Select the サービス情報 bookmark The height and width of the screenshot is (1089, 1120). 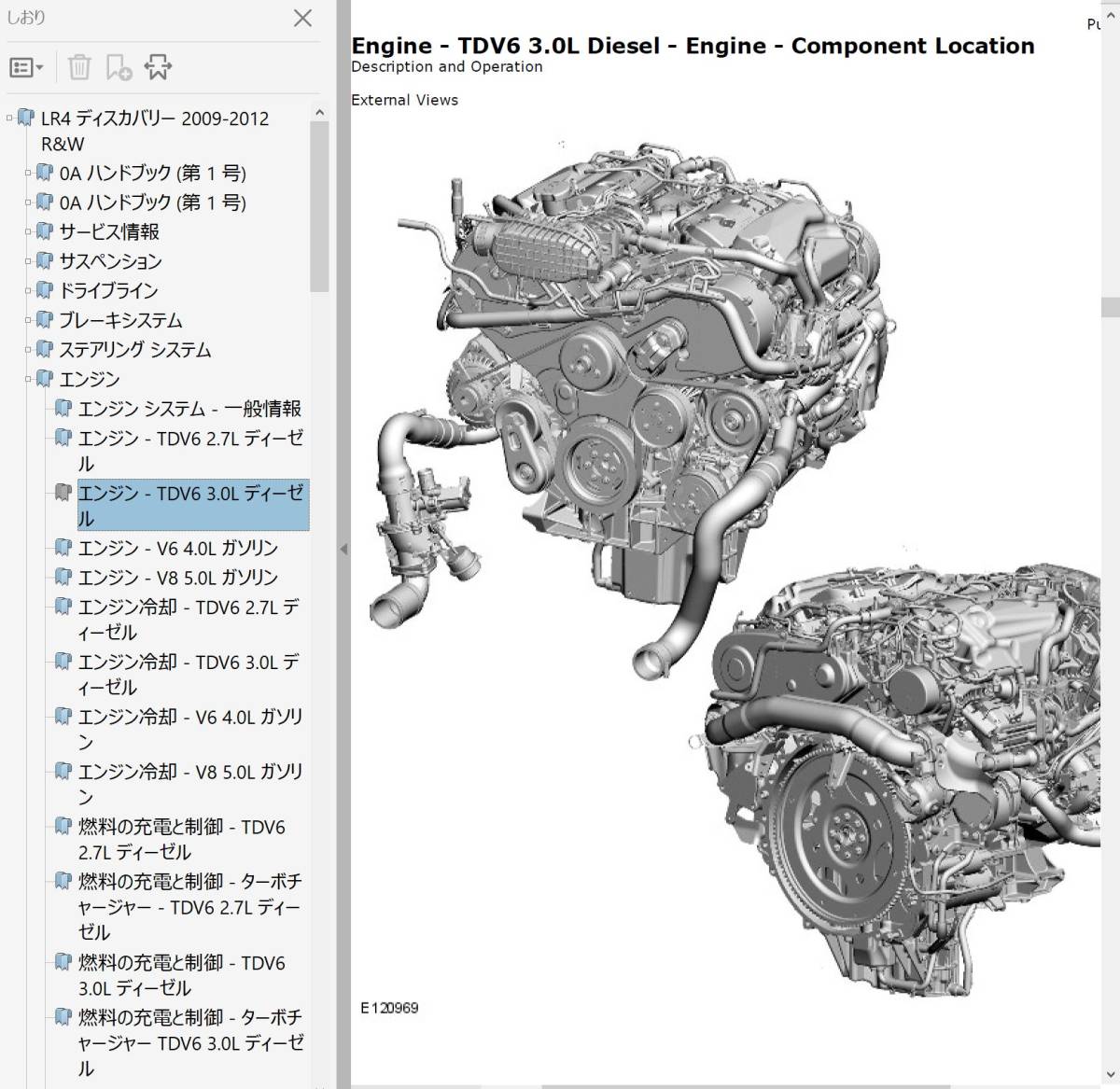pyautogui.click(x=109, y=231)
